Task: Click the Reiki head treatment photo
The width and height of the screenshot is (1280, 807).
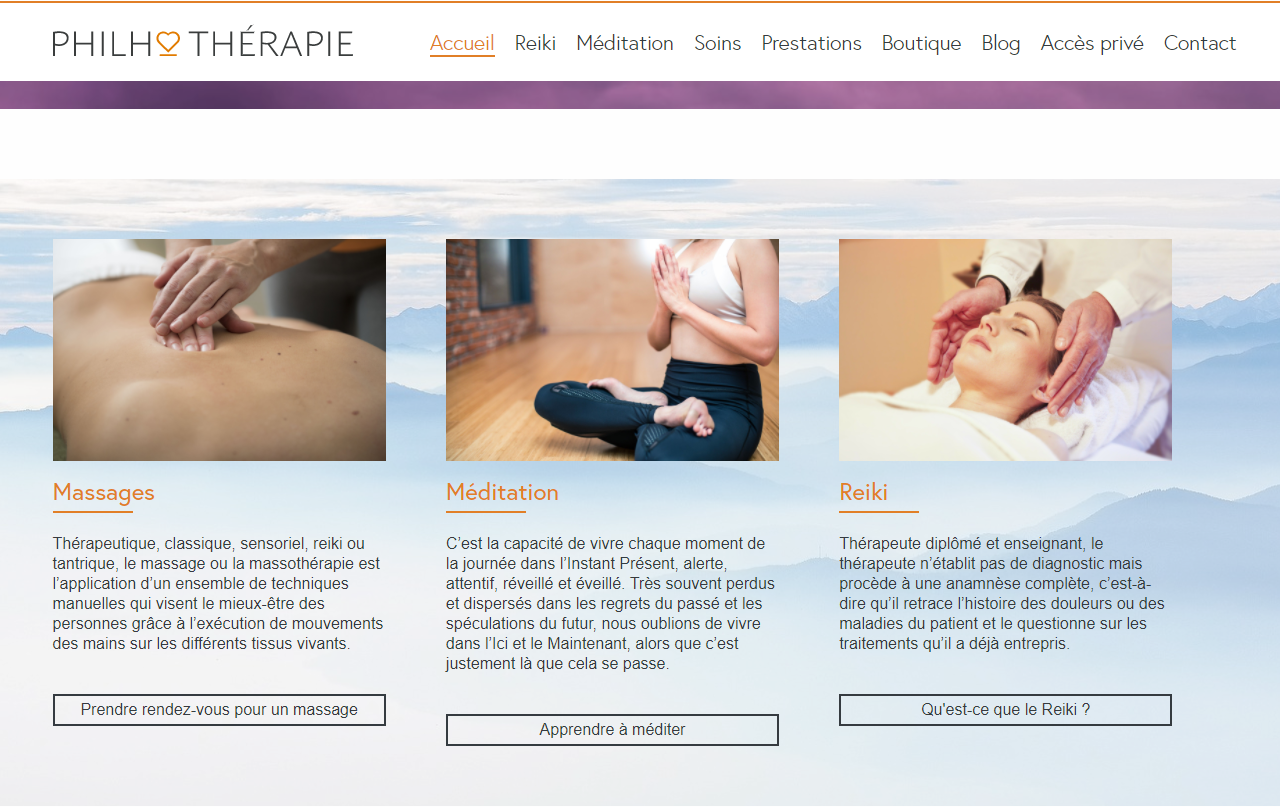Action: [x=1005, y=350]
